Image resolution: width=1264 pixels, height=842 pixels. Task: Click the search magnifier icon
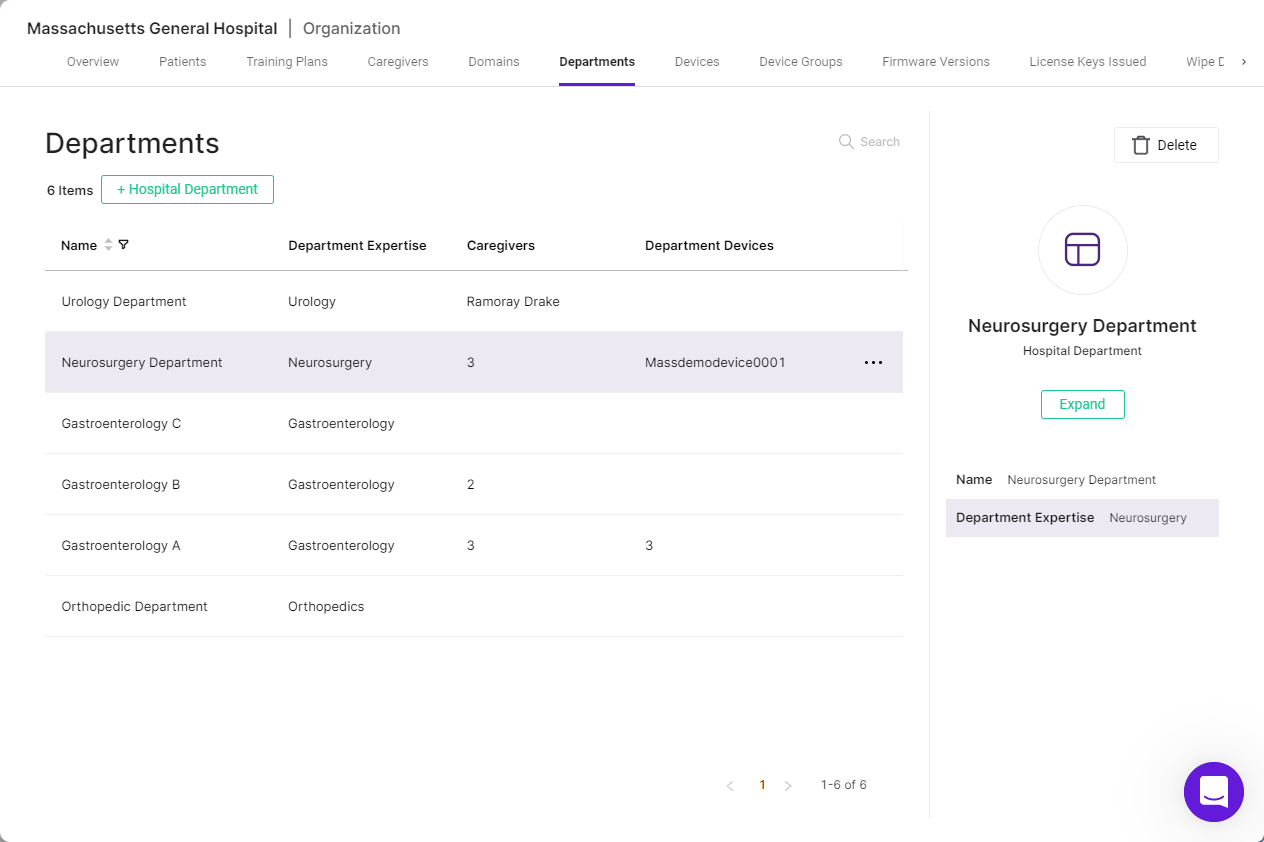[846, 142]
